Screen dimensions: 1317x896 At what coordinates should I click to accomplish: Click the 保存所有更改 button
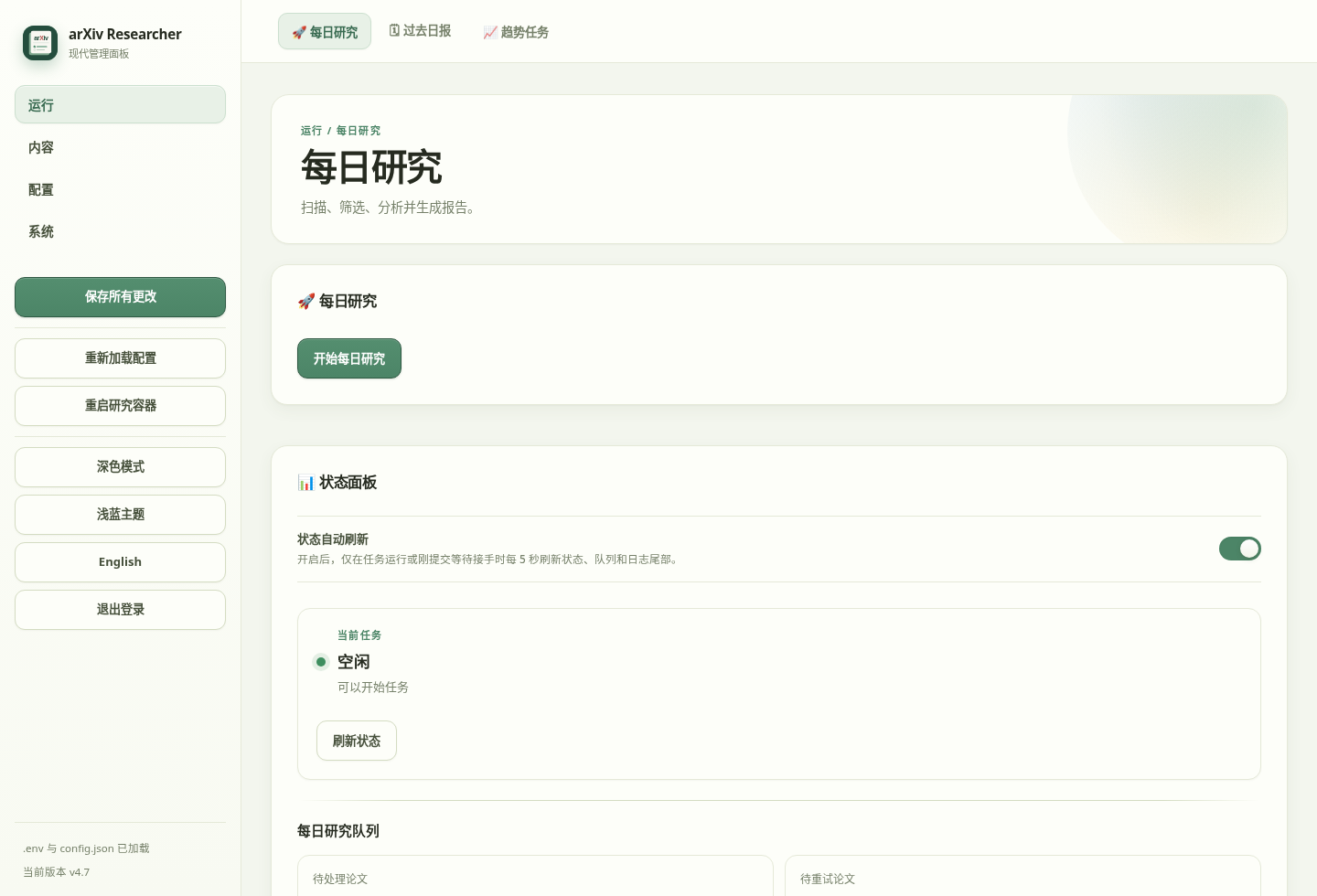pos(120,297)
